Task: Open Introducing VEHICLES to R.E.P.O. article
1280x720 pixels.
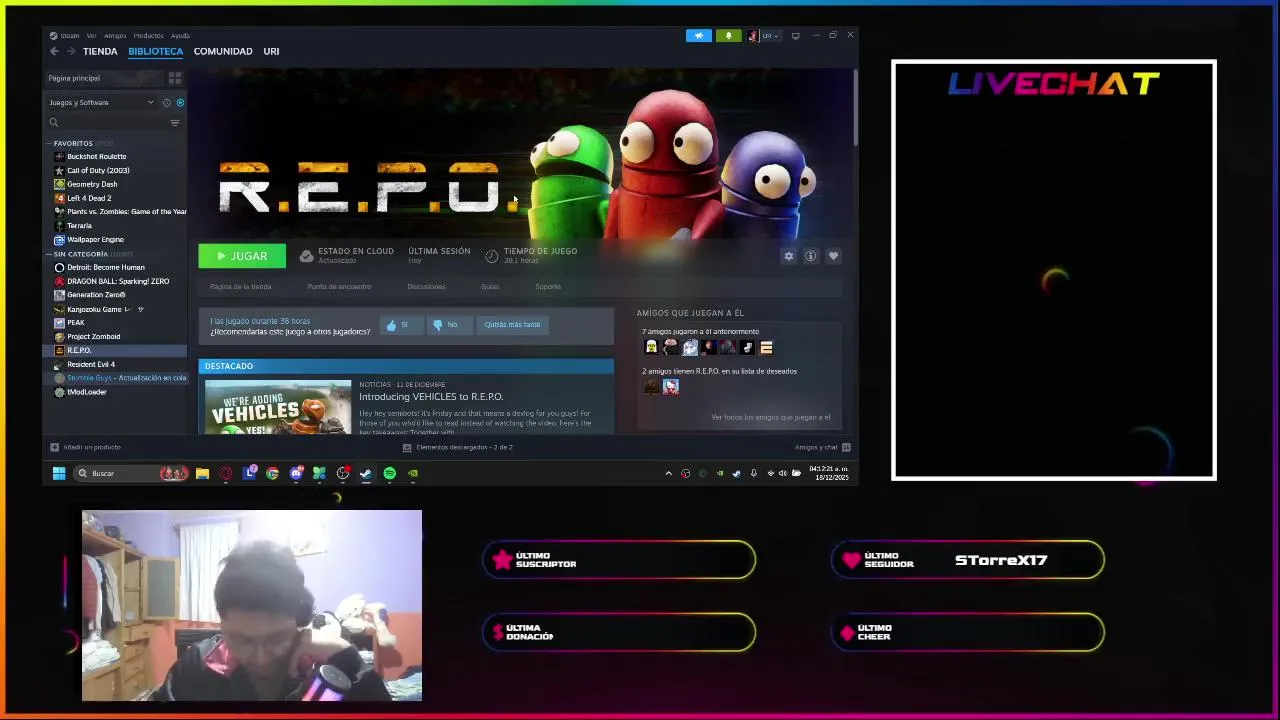Action: point(431,397)
